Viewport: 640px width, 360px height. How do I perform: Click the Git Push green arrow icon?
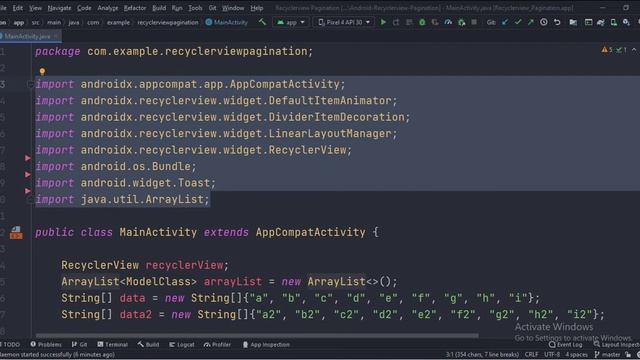point(531,22)
